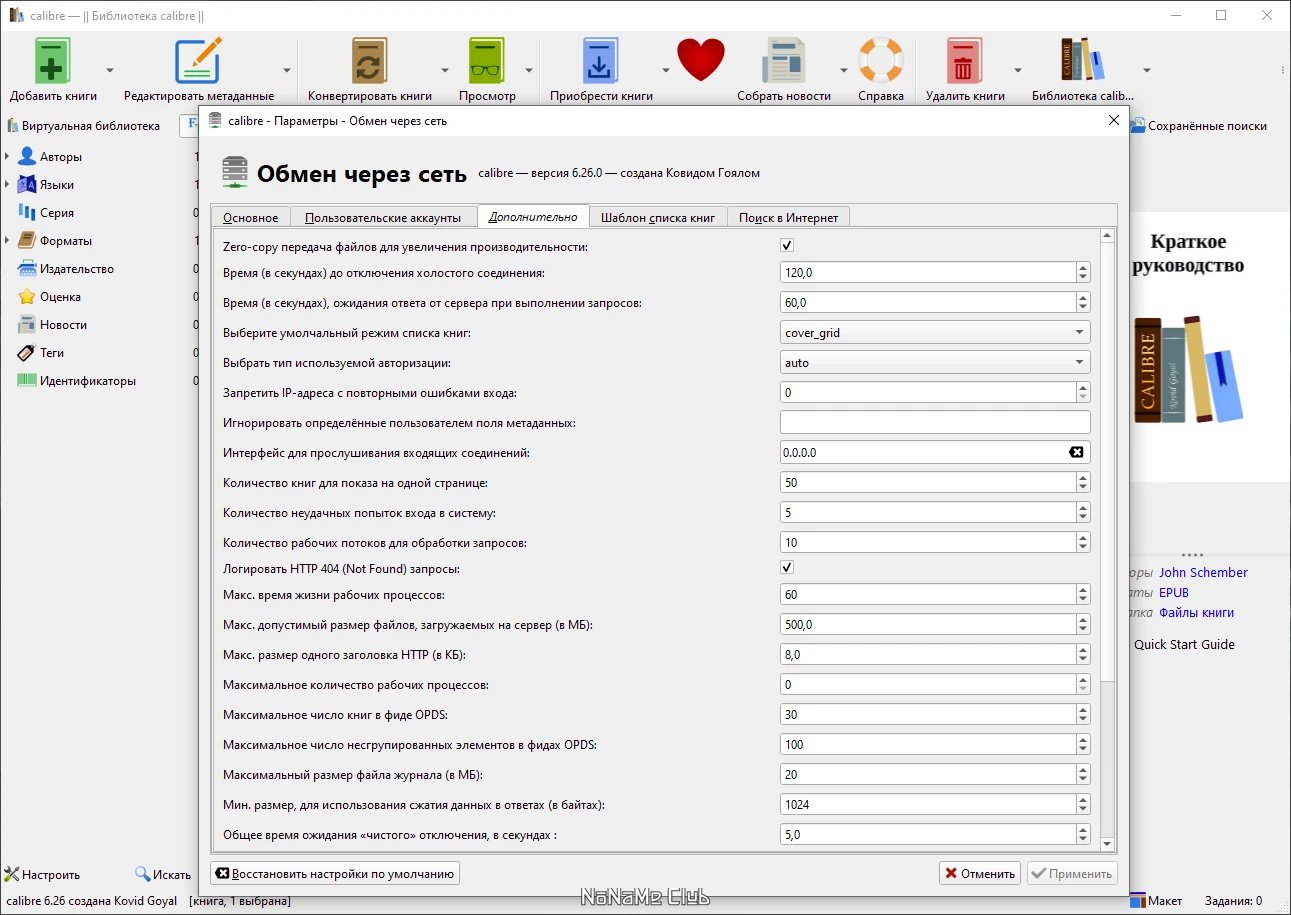The height and width of the screenshot is (915, 1291).
Task: Open Edit metadata (Редактировать метаданные) tool
Action: coord(198,61)
